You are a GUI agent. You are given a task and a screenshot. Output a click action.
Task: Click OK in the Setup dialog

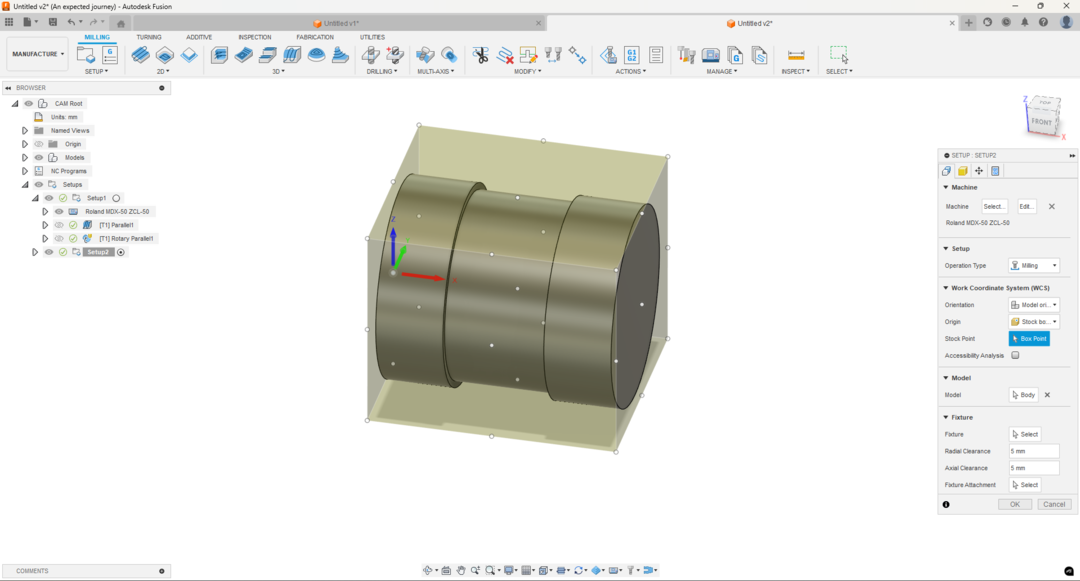1015,505
